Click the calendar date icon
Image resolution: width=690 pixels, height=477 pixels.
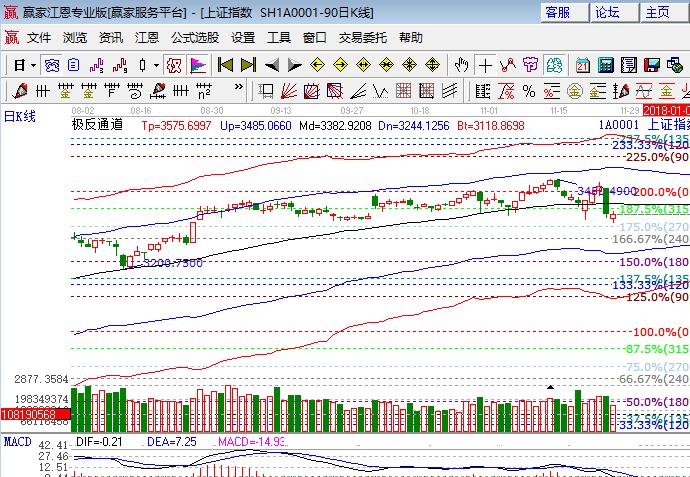coord(581,65)
